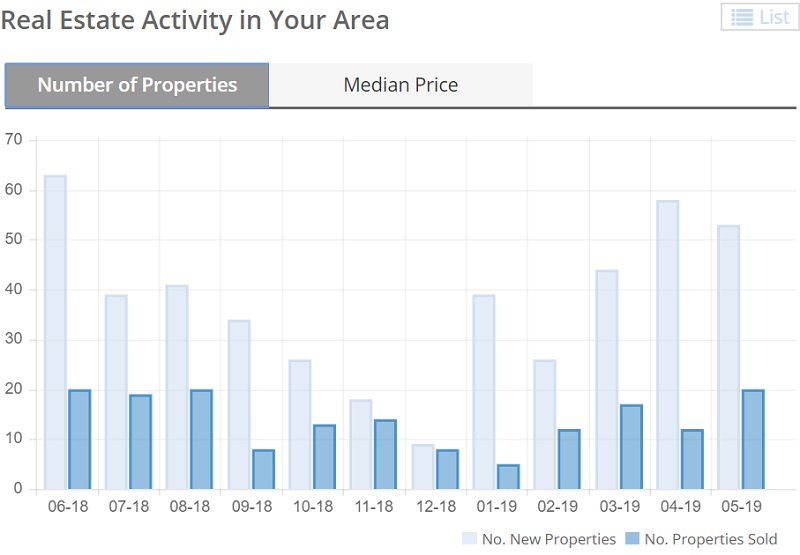Switch to the Median Price tab
The width and height of the screenshot is (800, 555).
pyautogui.click(x=400, y=85)
